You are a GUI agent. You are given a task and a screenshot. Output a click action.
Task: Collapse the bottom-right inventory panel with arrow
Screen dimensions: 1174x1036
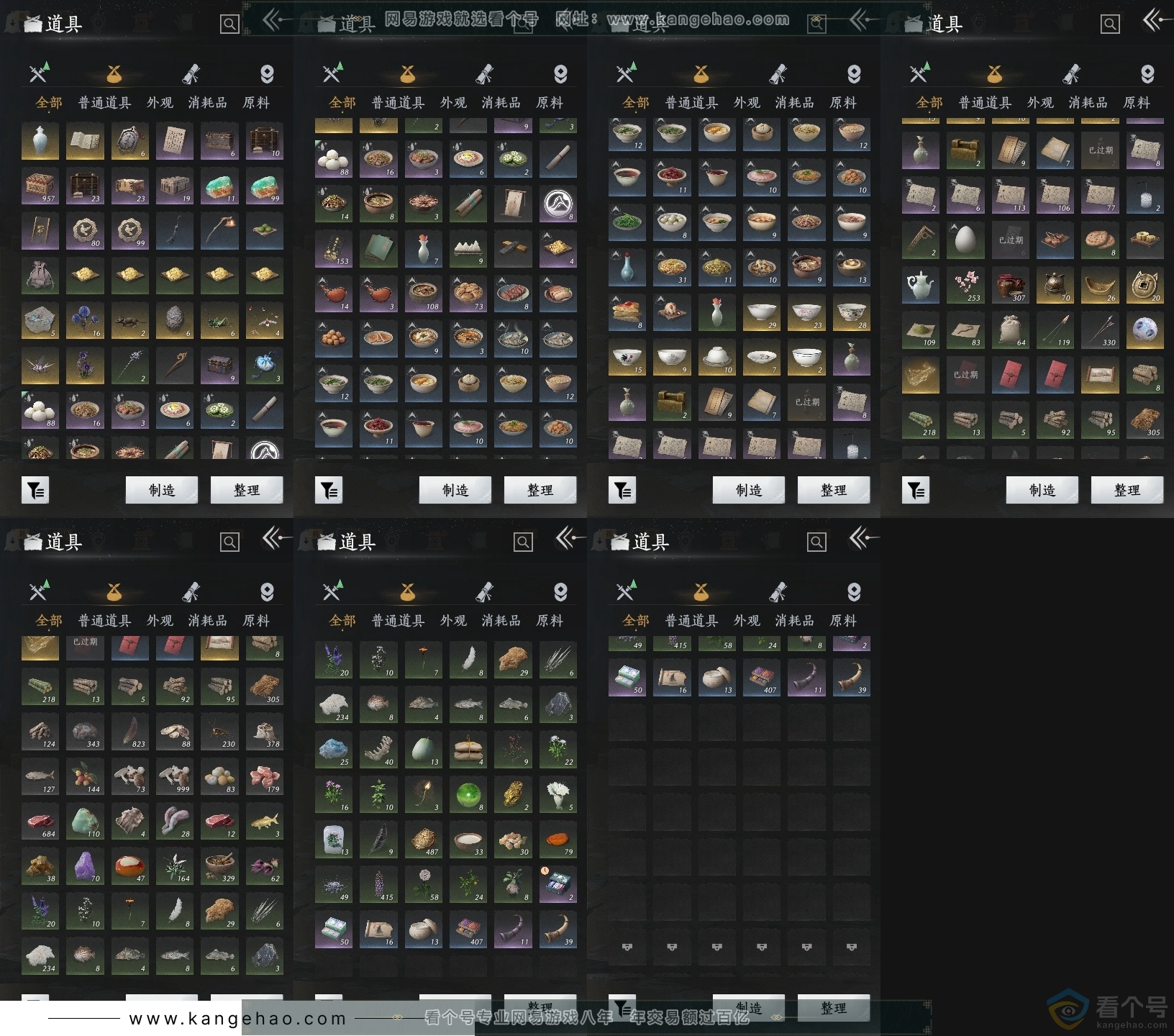point(864,538)
